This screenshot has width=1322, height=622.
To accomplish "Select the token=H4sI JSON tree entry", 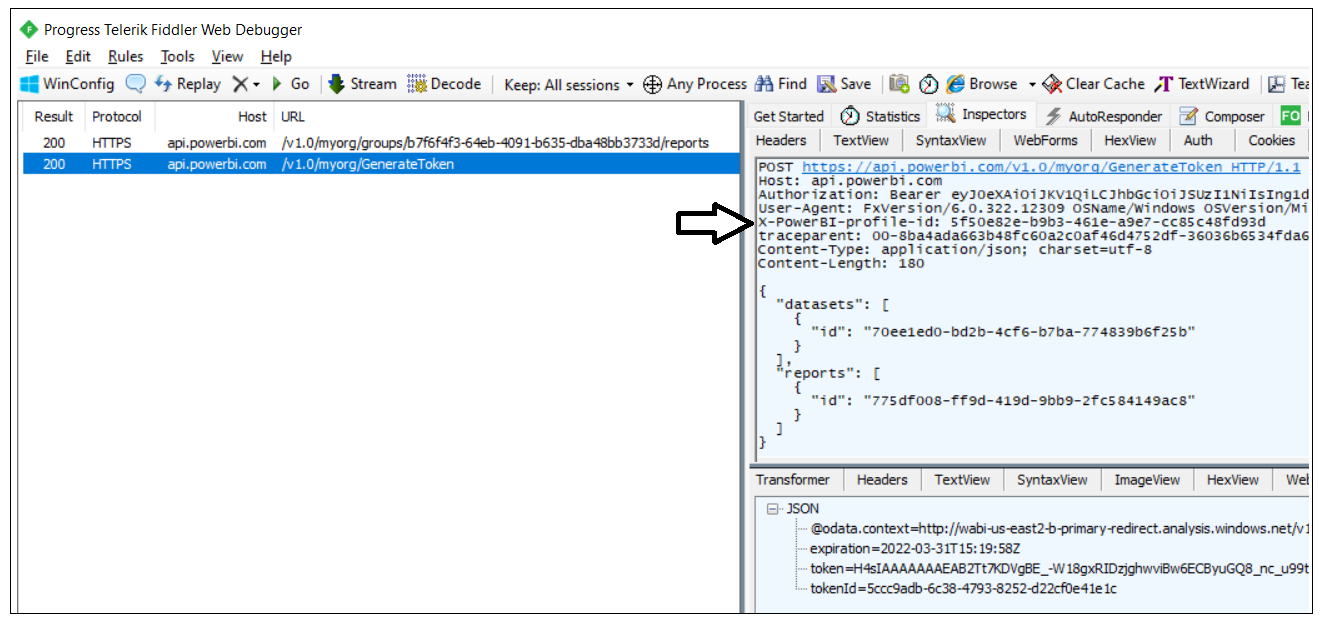I will pyautogui.click(x=1060, y=569).
